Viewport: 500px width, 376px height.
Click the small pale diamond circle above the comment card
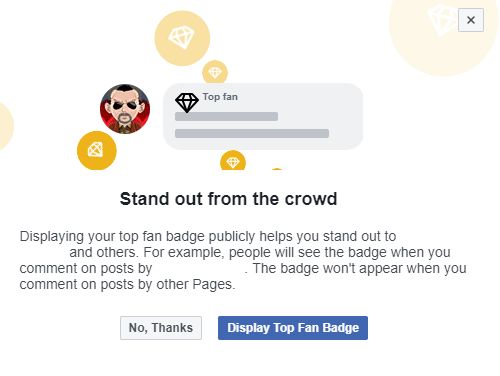[215, 72]
